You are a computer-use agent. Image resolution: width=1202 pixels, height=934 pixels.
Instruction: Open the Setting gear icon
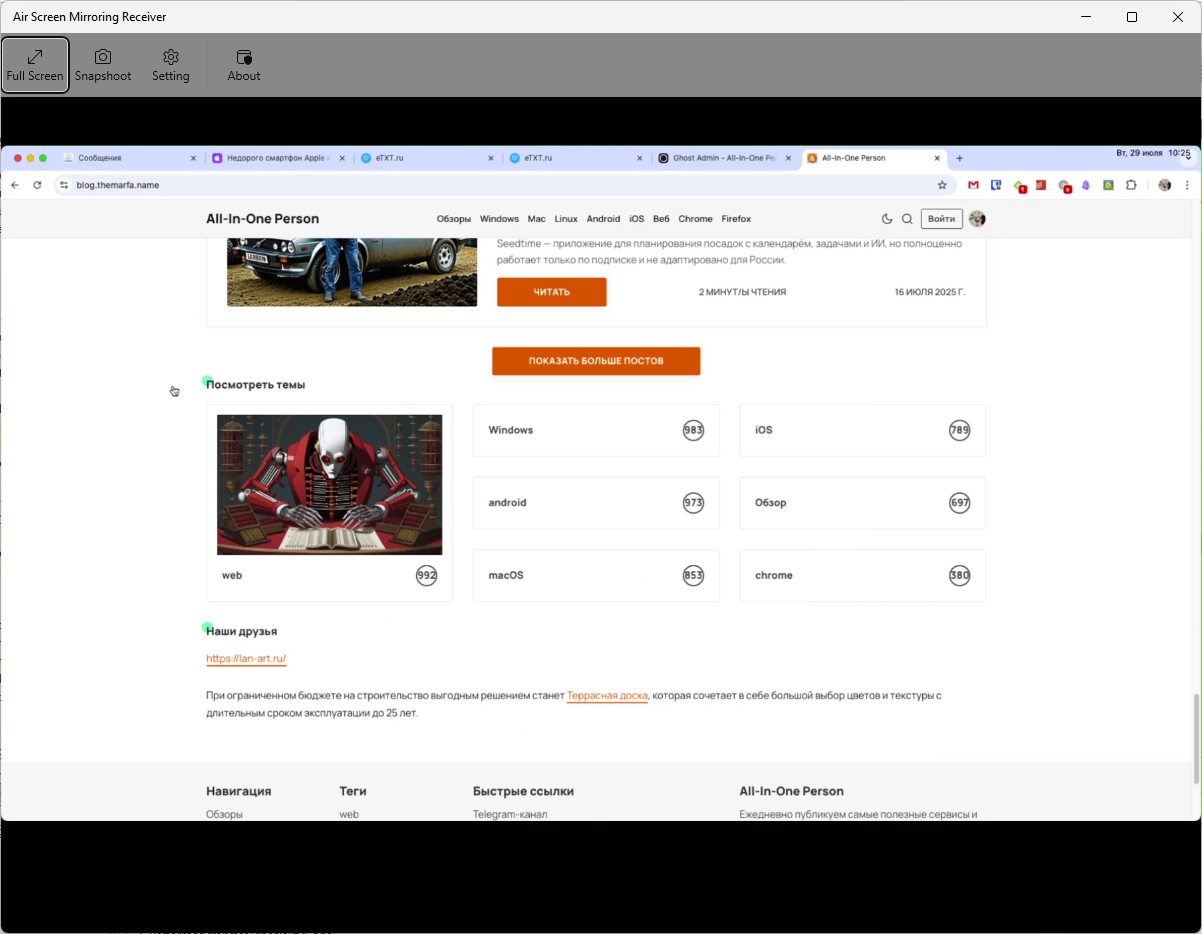[x=171, y=65]
